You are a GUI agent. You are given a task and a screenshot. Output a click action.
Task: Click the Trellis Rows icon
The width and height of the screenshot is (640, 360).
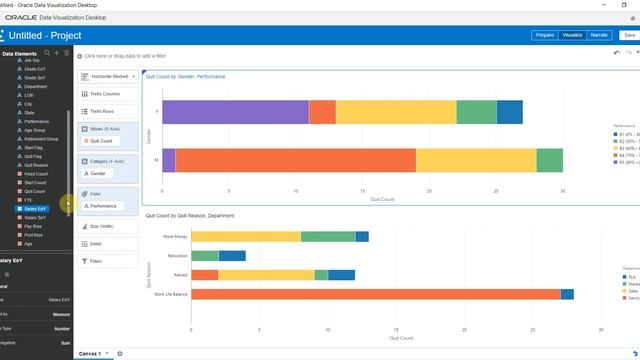84,111
